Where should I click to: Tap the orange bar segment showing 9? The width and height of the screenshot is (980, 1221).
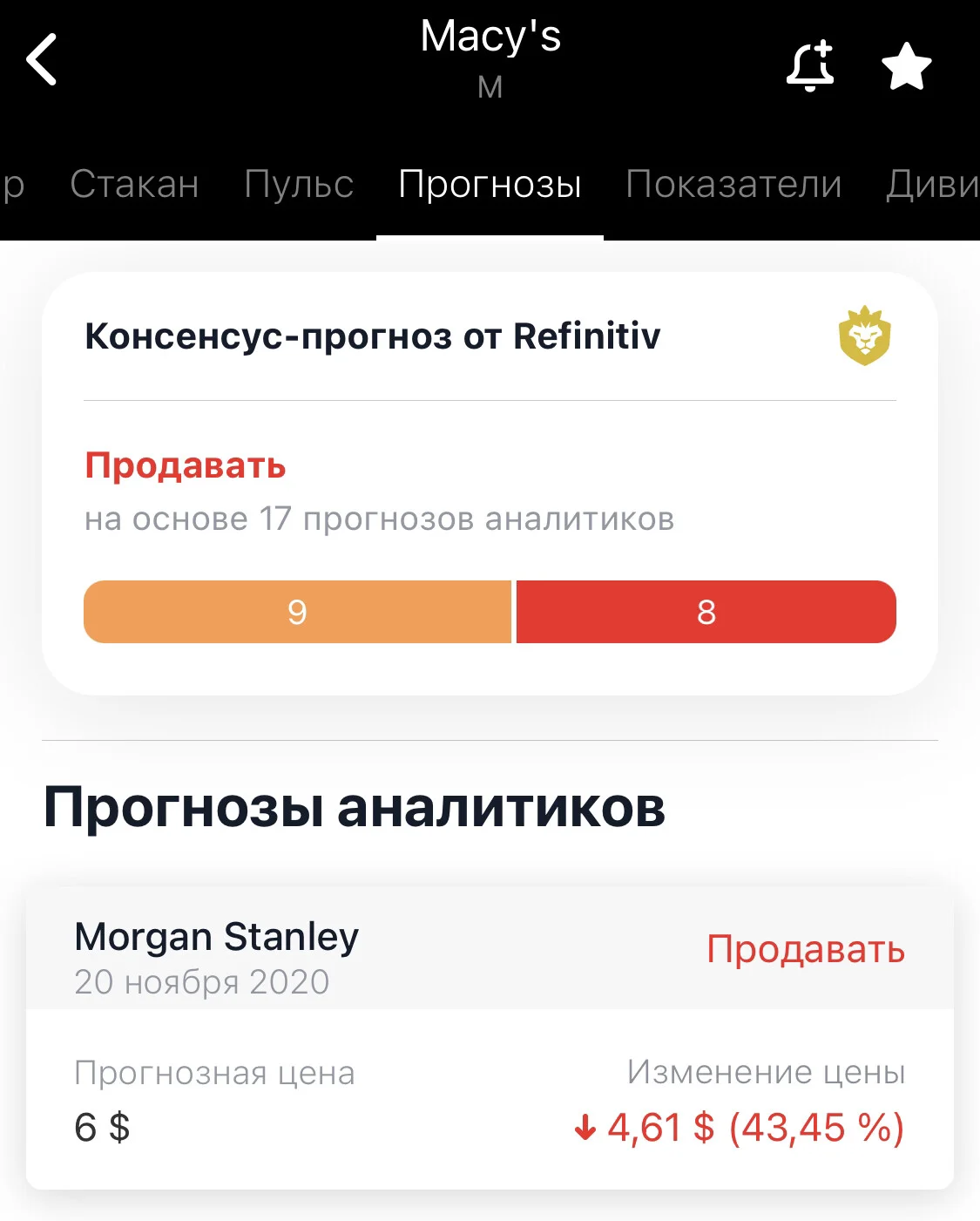[x=297, y=612]
